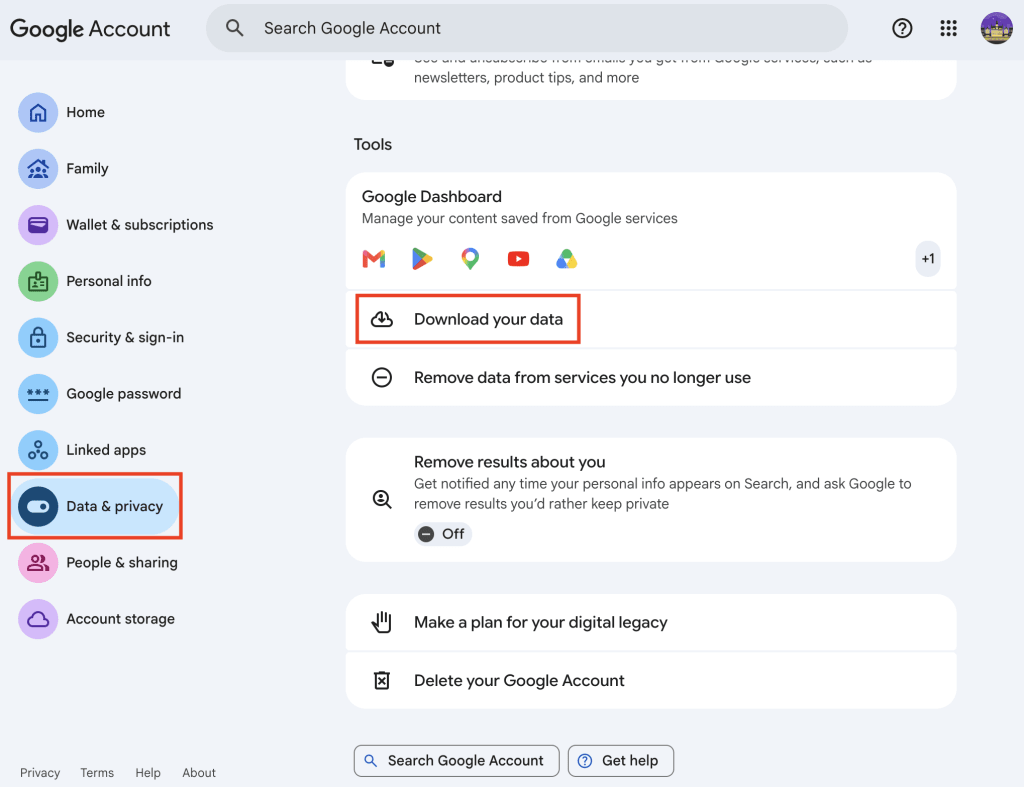Open Remove results about you
This screenshot has height=787, width=1024.
pos(651,500)
